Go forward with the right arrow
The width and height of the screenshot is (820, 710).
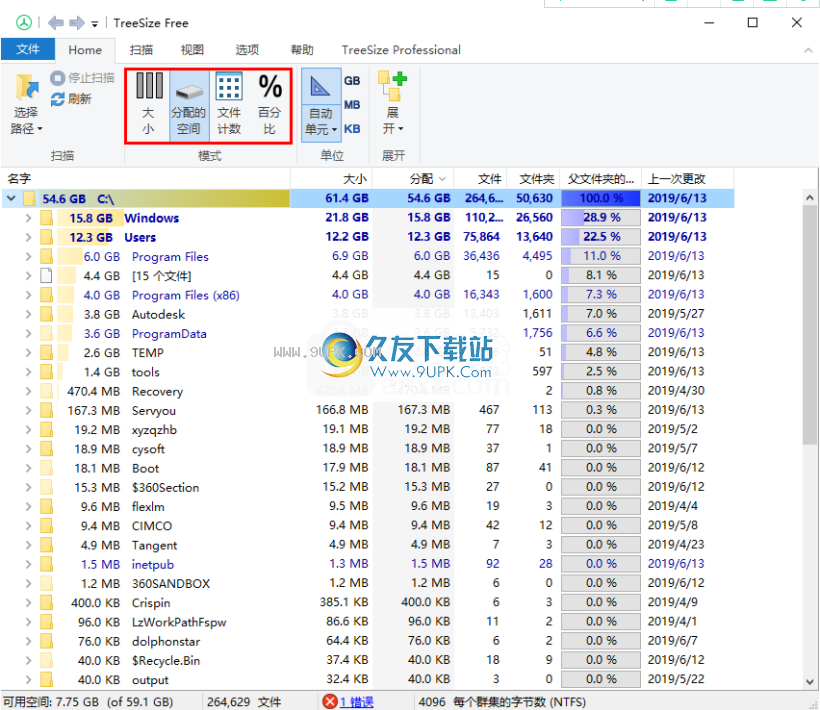[77, 22]
